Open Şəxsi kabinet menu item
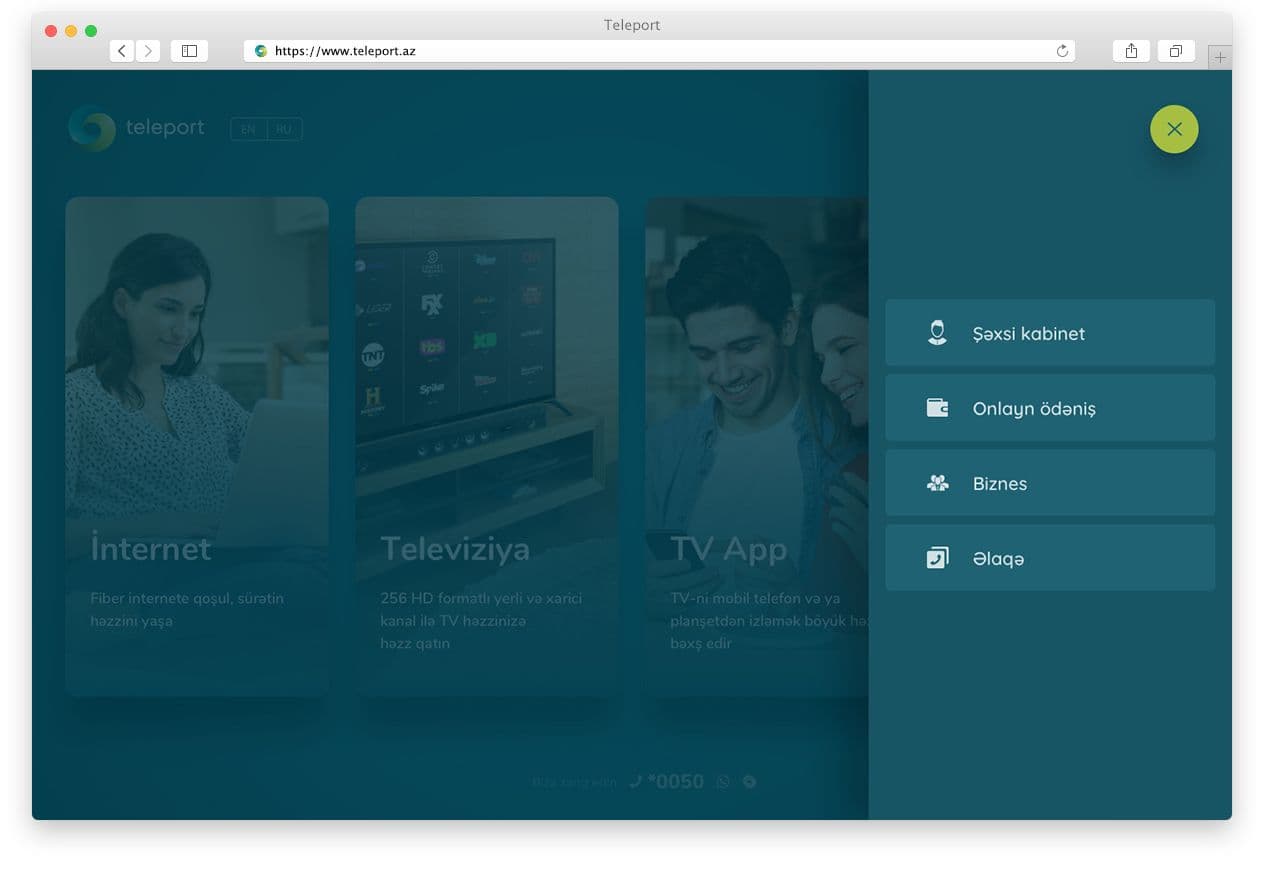Image resolution: width=1264 pixels, height=890 pixels. 1050,333
